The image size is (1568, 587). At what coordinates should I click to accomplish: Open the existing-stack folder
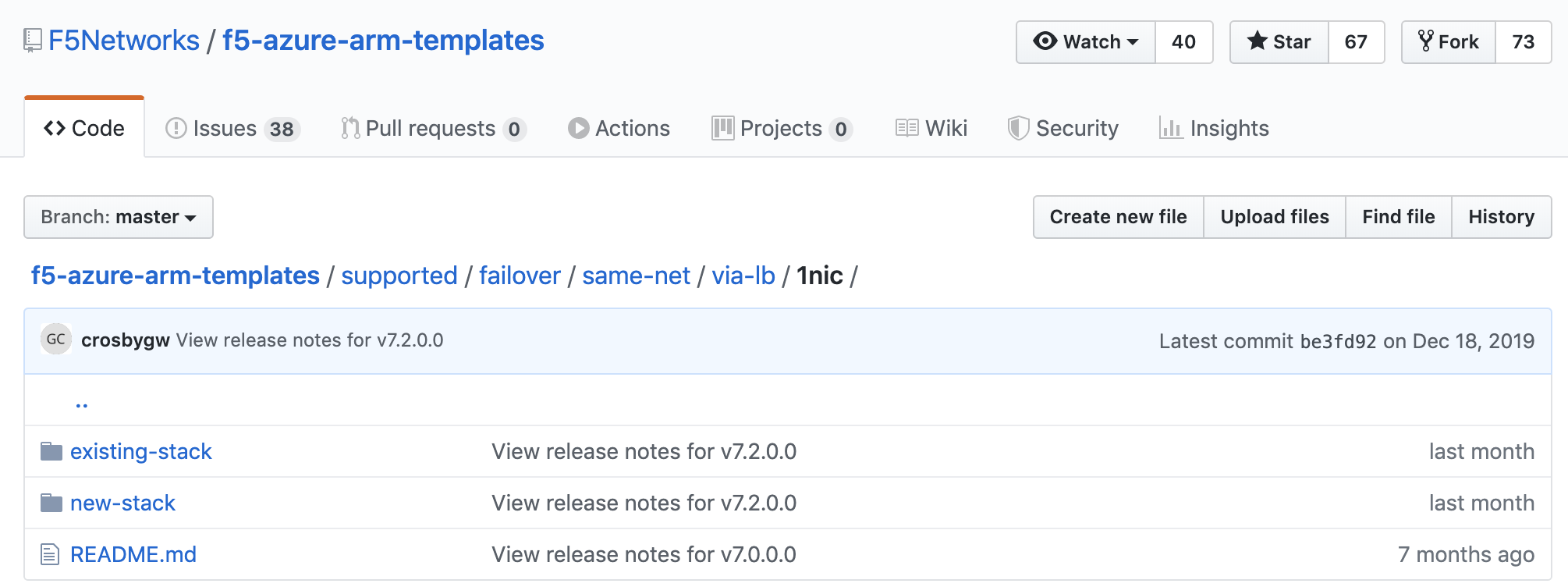141,451
